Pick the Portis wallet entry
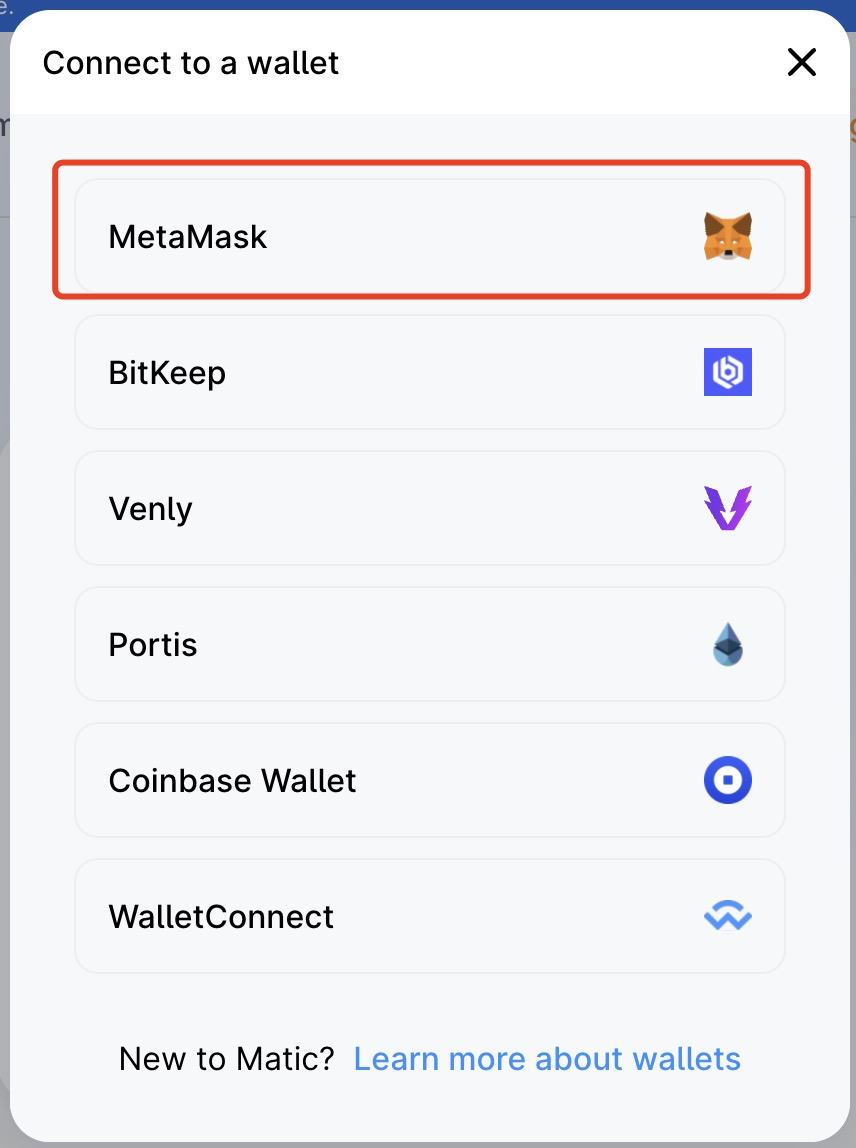The height and width of the screenshot is (1148, 856). tap(430, 644)
